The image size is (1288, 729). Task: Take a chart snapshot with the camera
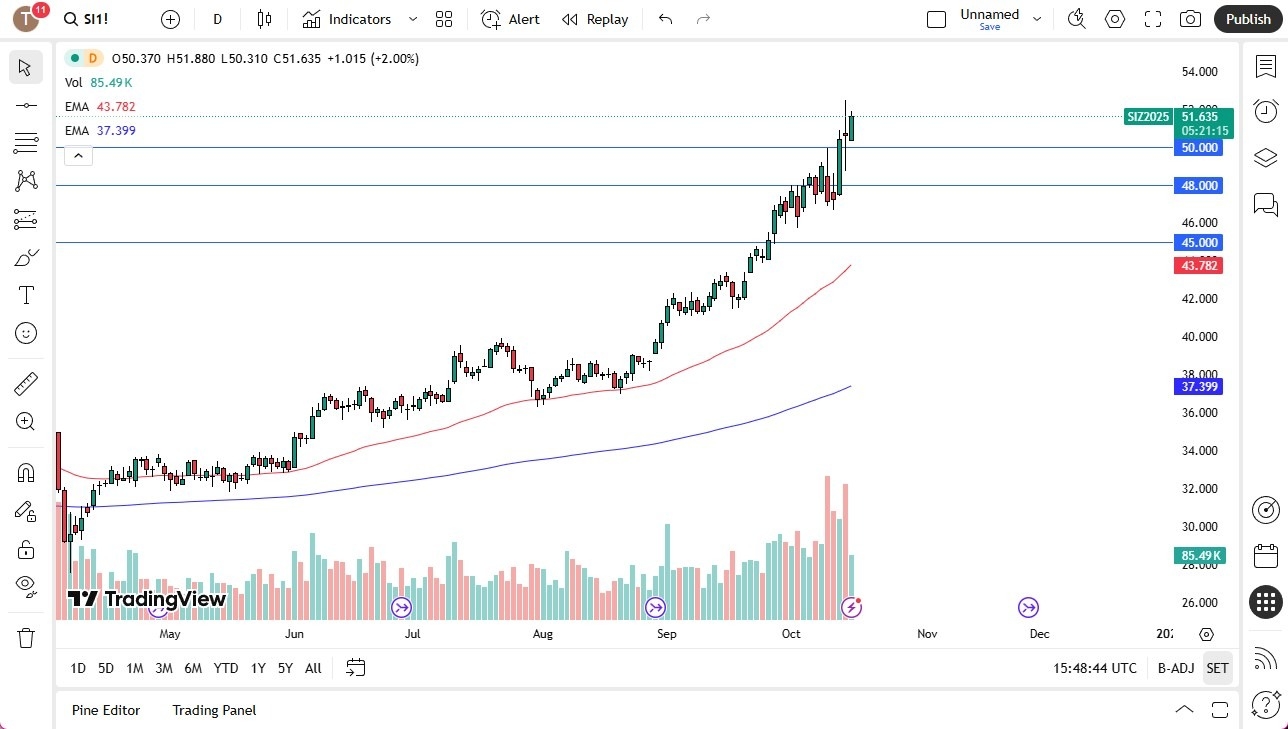click(1190, 18)
